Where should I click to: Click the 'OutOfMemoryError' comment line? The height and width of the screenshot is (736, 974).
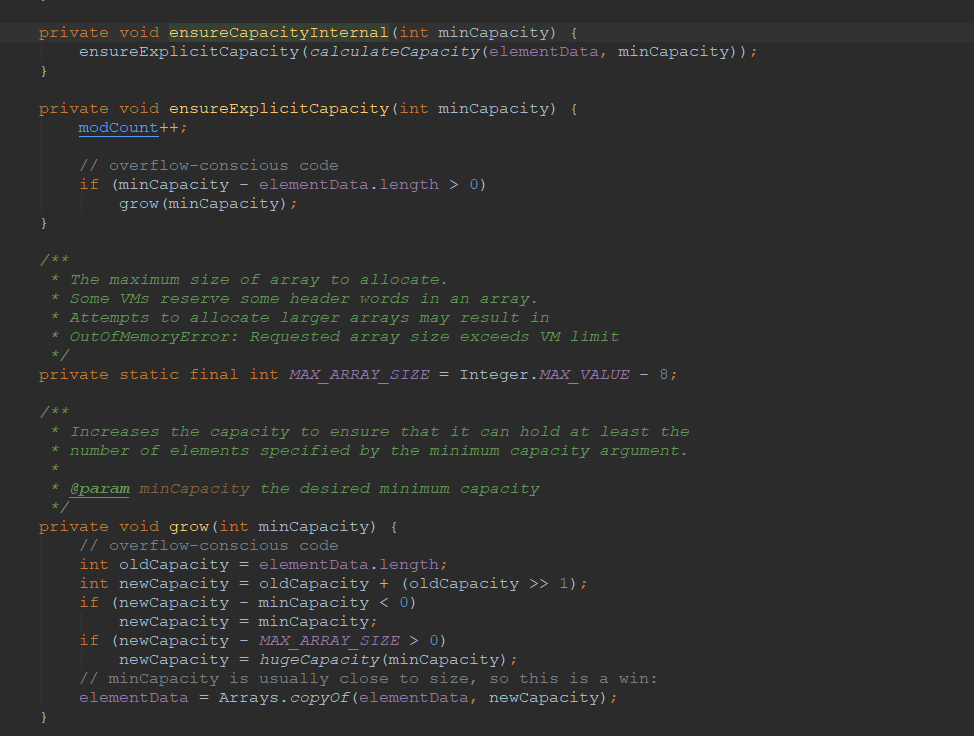(344, 337)
